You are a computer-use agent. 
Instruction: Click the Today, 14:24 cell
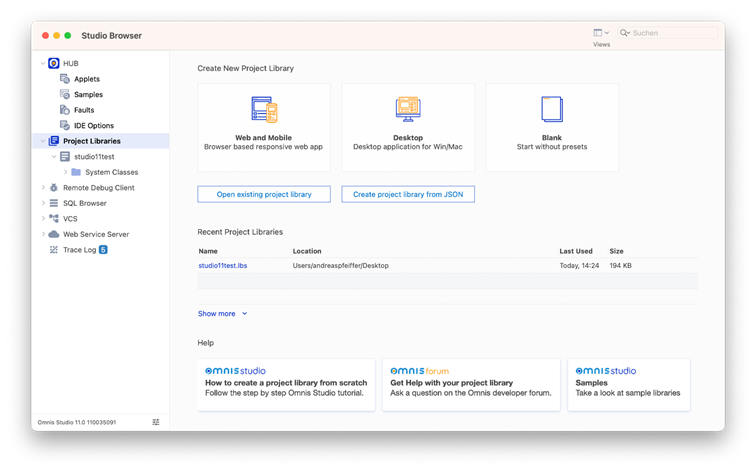point(579,266)
